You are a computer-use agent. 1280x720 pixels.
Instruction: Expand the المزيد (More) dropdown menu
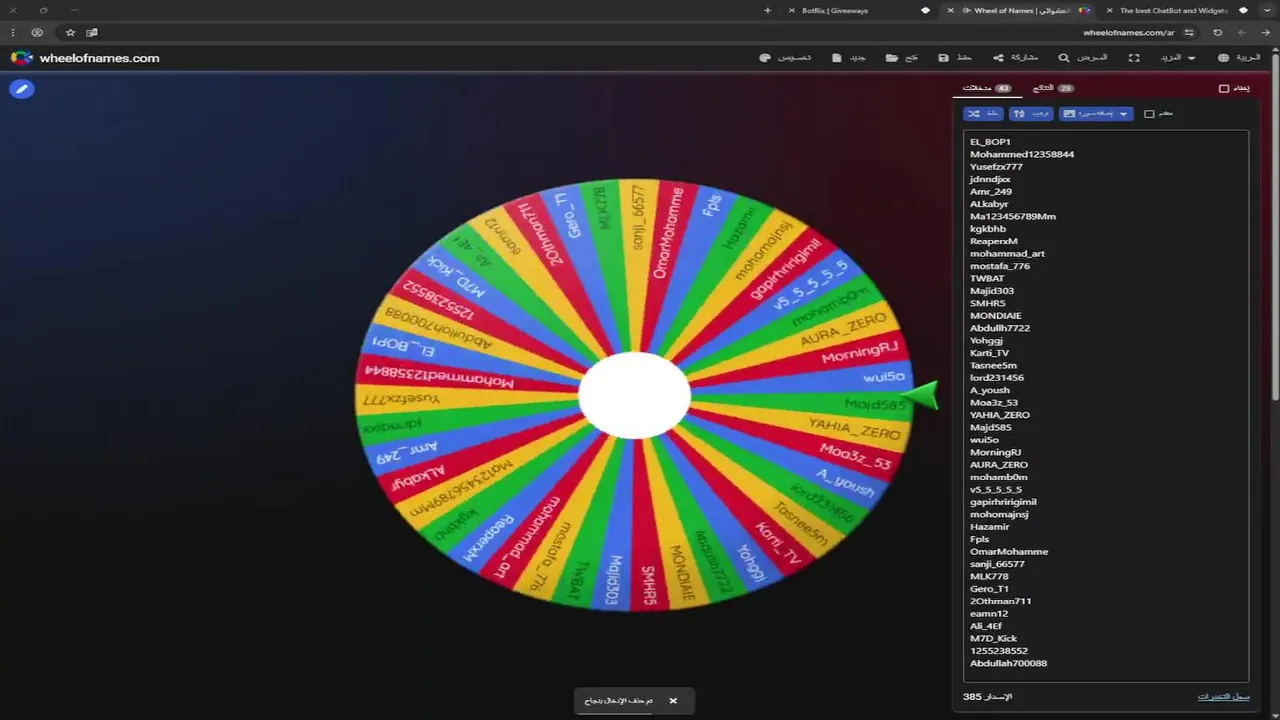click(x=1176, y=58)
